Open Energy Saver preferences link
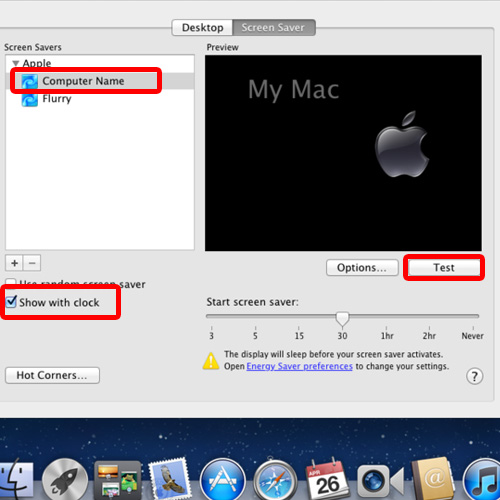Viewport: 500px width, 500px height. pos(299,366)
